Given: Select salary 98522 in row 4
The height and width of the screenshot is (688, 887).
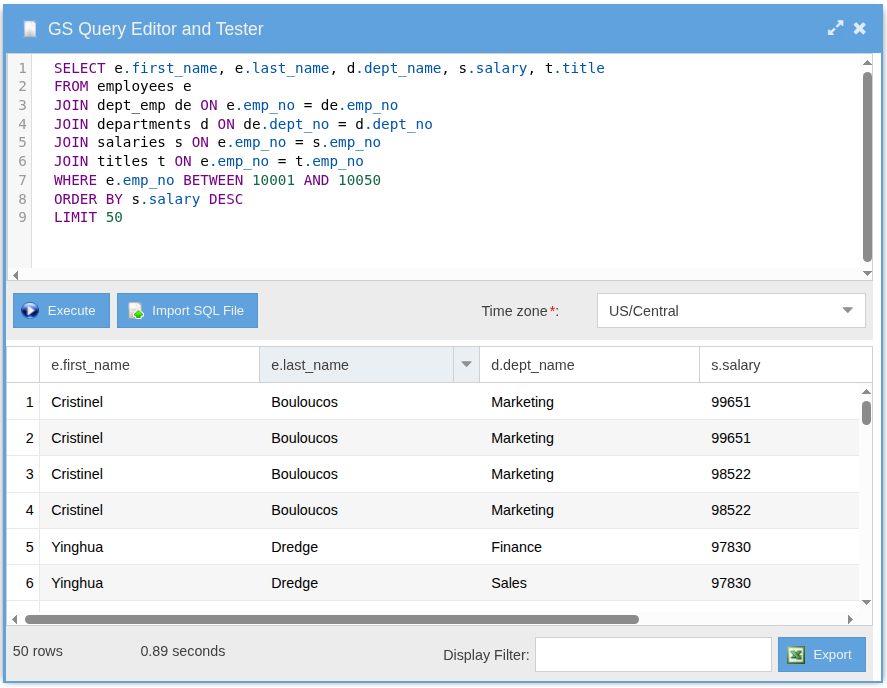Looking at the screenshot, I should click(x=731, y=510).
